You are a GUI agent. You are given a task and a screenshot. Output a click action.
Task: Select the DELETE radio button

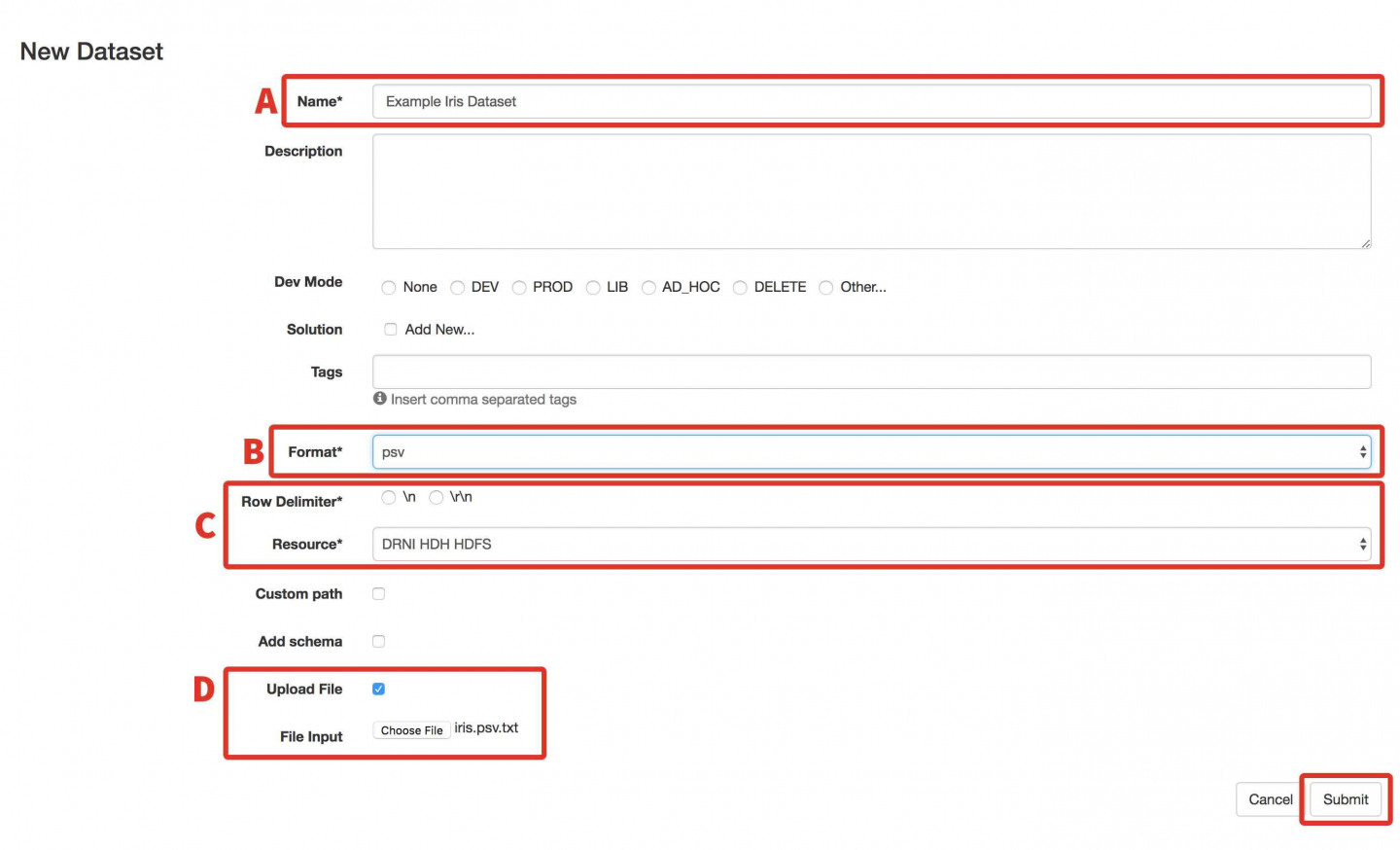pos(740,288)
